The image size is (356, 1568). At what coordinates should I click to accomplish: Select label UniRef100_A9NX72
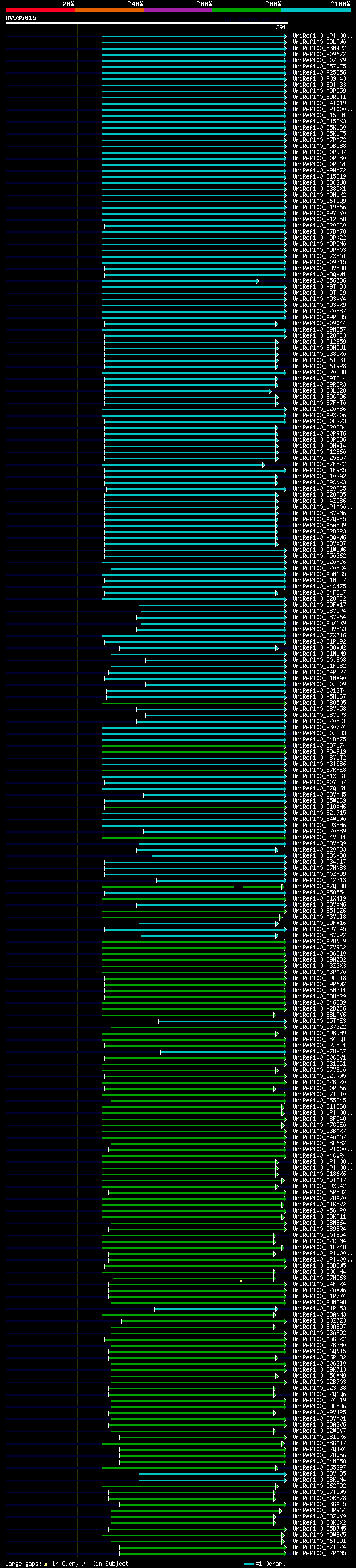(x=319, y=170)
